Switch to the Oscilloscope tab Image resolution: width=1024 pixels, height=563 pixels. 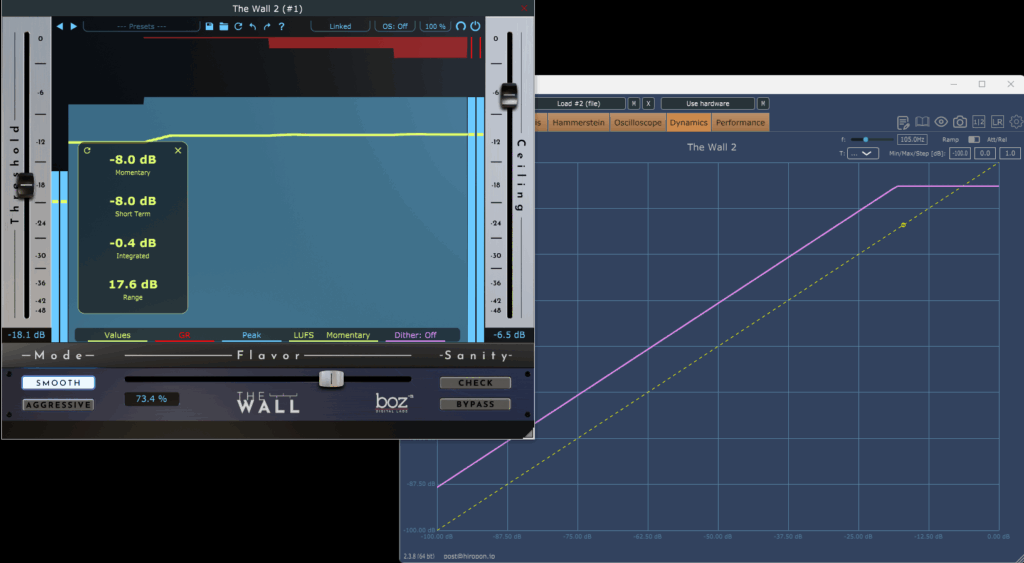coord(638,122)
